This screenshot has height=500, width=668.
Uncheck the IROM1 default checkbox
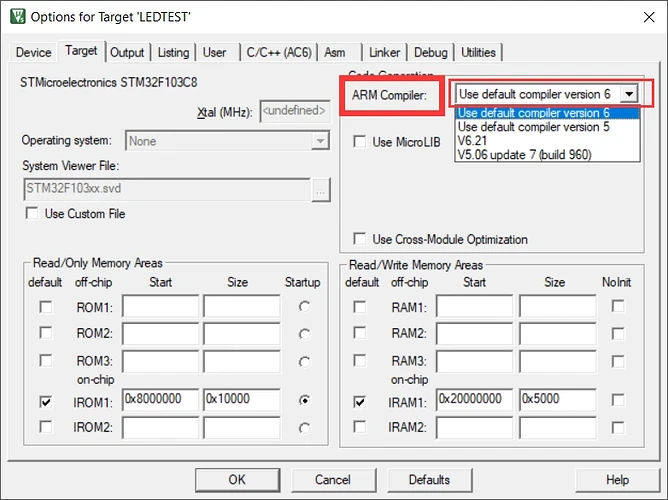(x=46, y=401)
